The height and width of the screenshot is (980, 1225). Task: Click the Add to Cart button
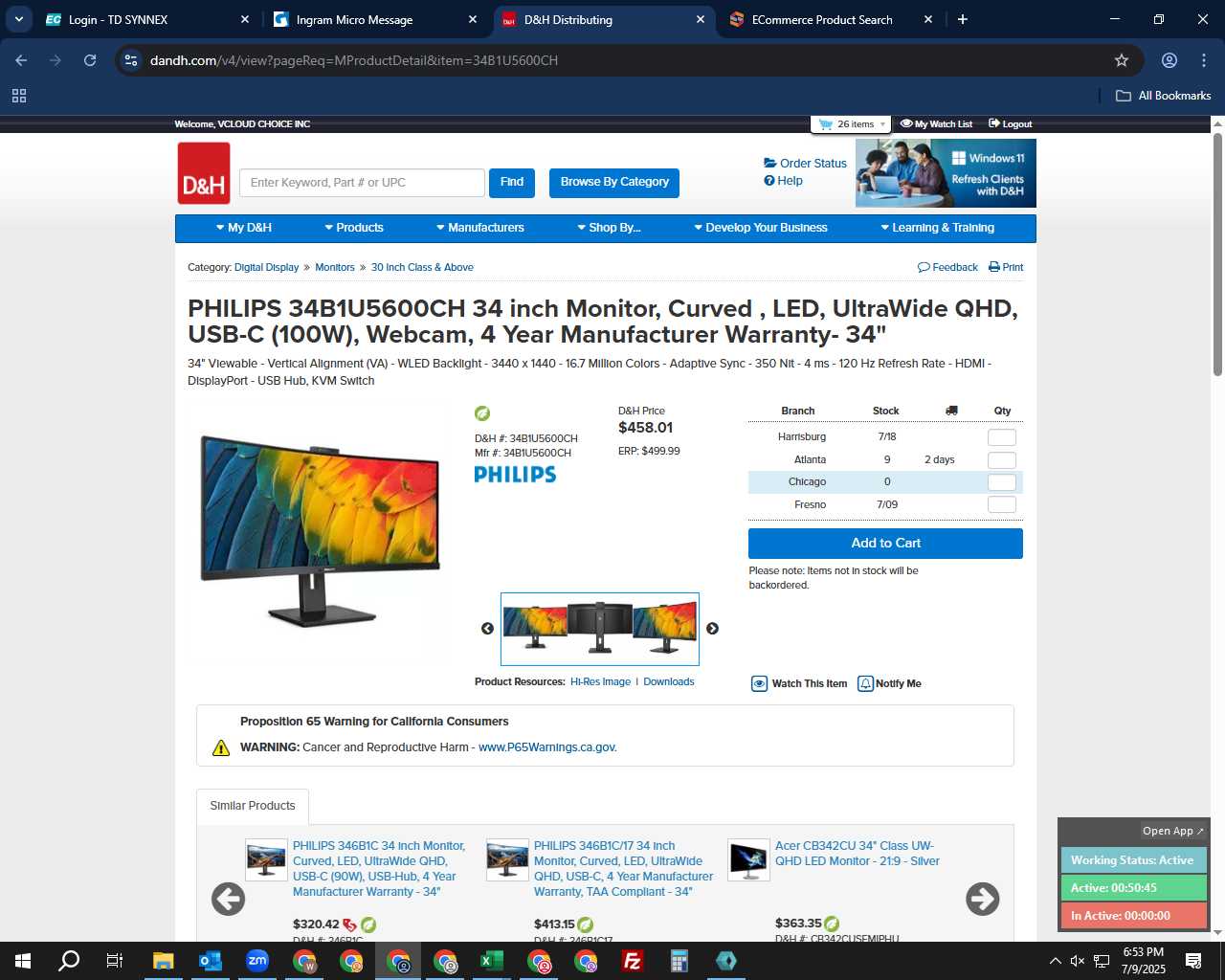click(x=885, y=544)
